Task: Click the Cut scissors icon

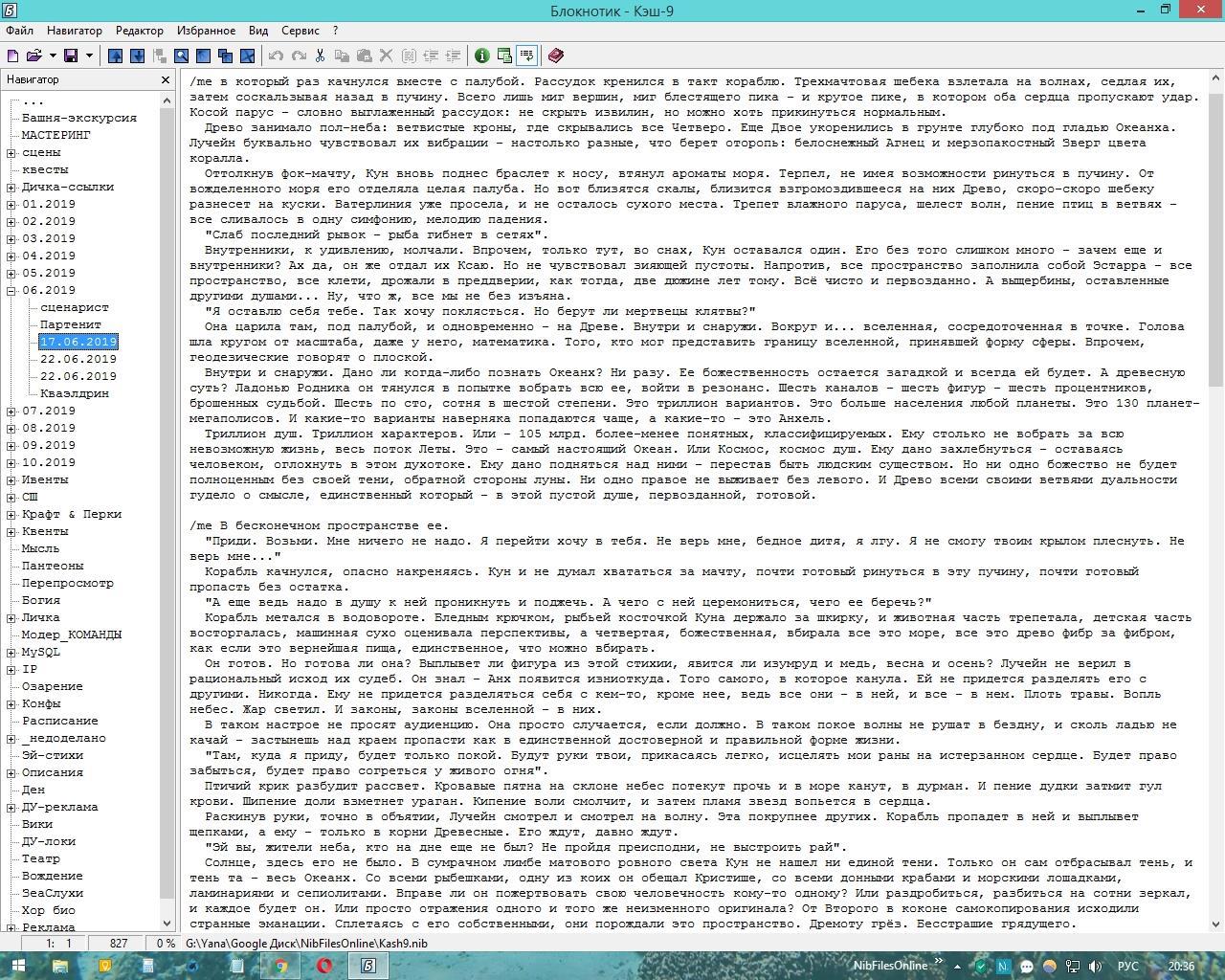Action: (320, 56)
